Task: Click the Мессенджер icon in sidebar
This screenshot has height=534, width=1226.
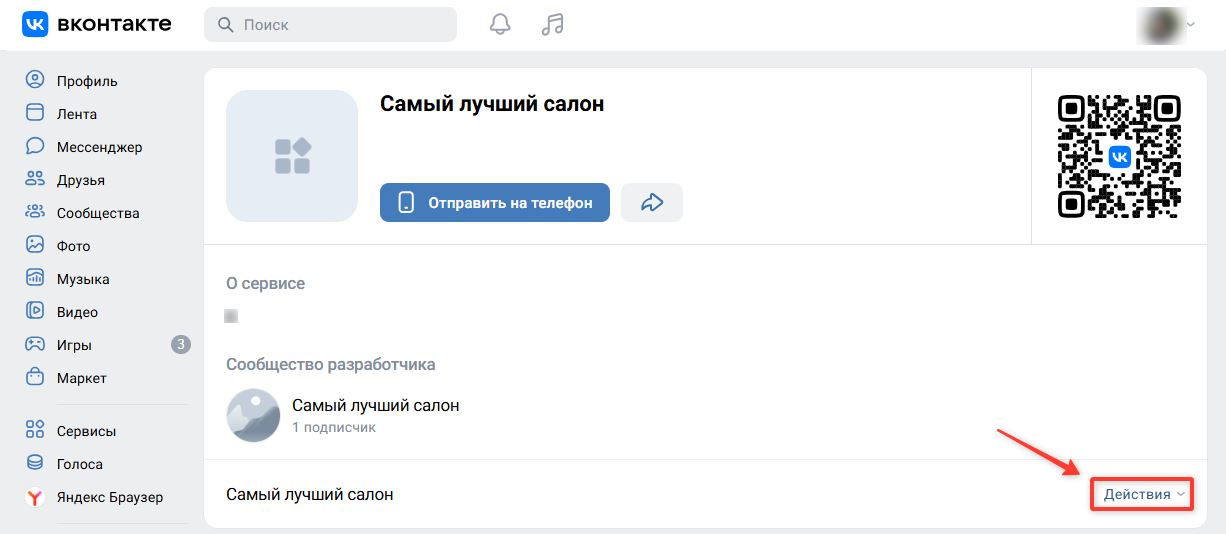Action: pos(35,146)
